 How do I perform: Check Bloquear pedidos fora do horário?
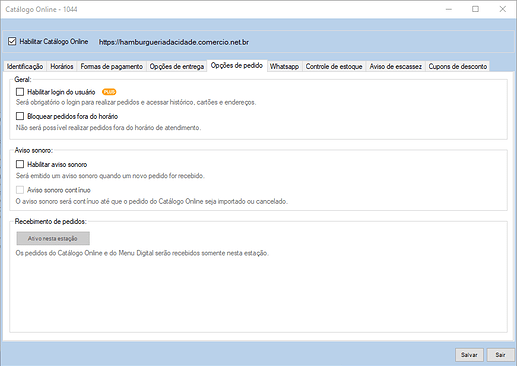pyautogui.click(x=20, y=116)
